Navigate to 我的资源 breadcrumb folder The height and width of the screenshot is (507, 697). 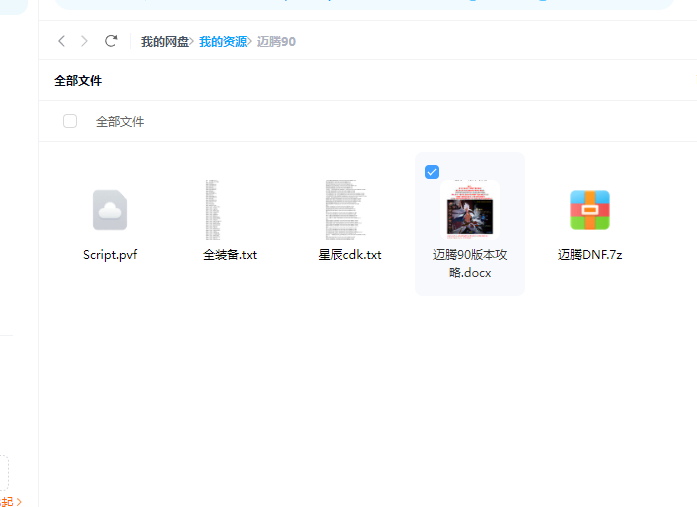tap(222, 42)
